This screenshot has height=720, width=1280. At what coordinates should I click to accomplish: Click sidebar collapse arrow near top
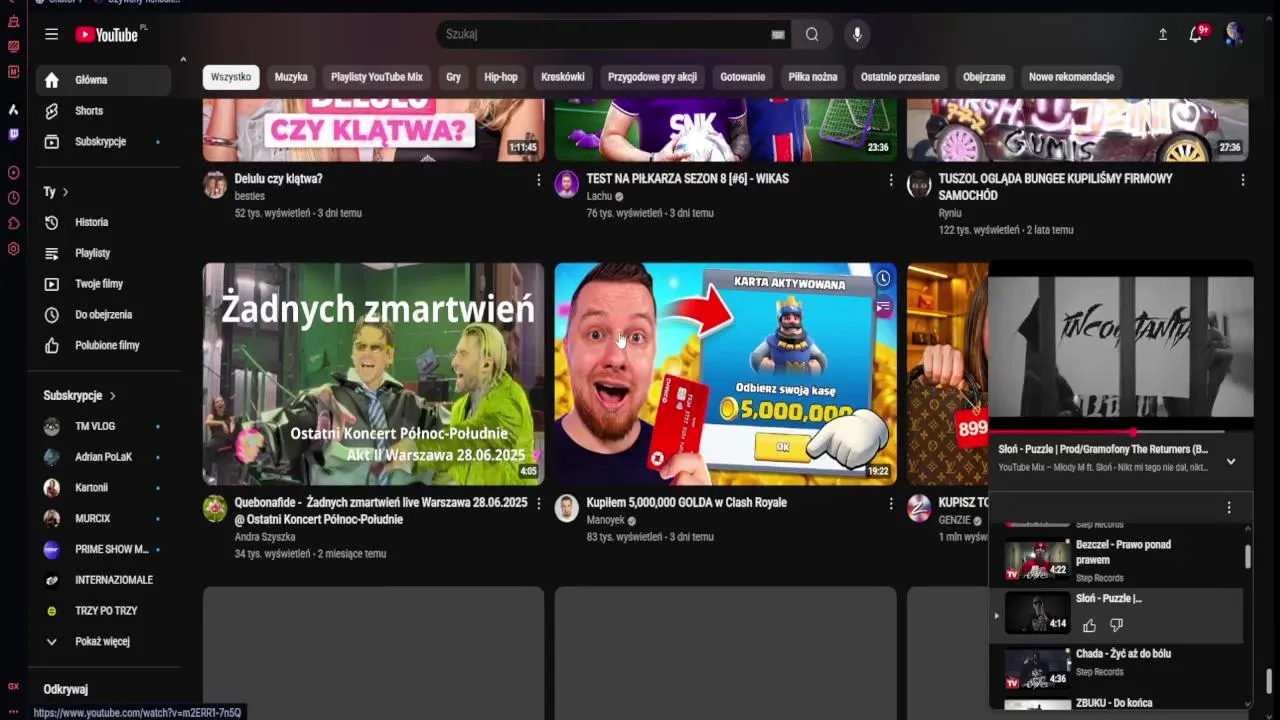[183, 60]
